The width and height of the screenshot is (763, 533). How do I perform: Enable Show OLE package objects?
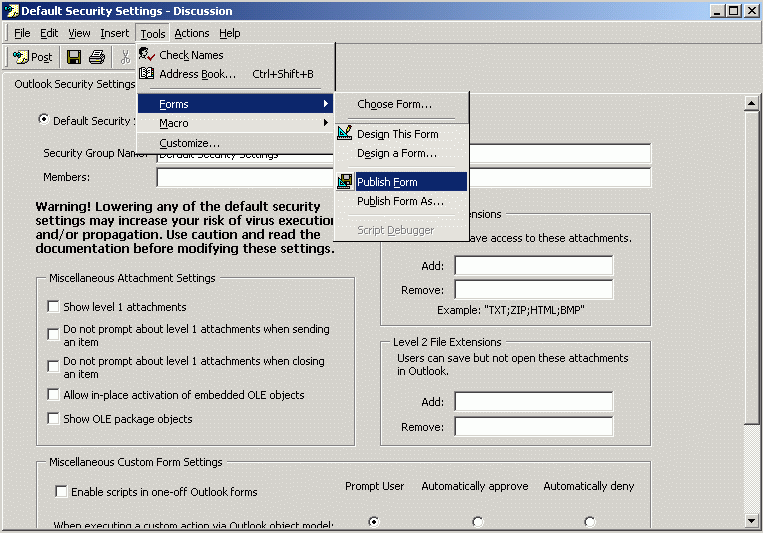click(53, 418)
